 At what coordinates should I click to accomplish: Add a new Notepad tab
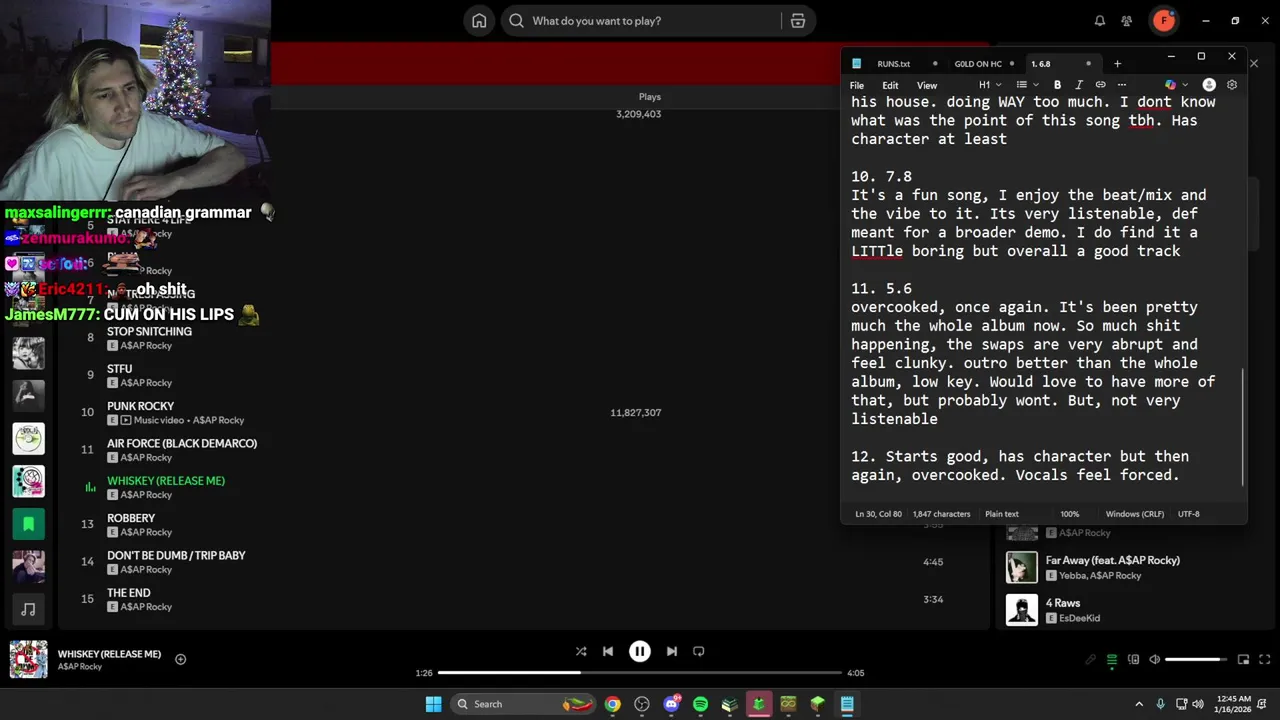[x=1118, y=64]
